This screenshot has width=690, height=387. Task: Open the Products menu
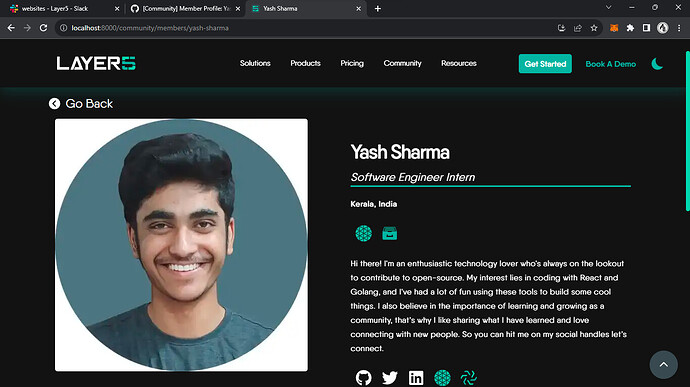tap(305, 63)
